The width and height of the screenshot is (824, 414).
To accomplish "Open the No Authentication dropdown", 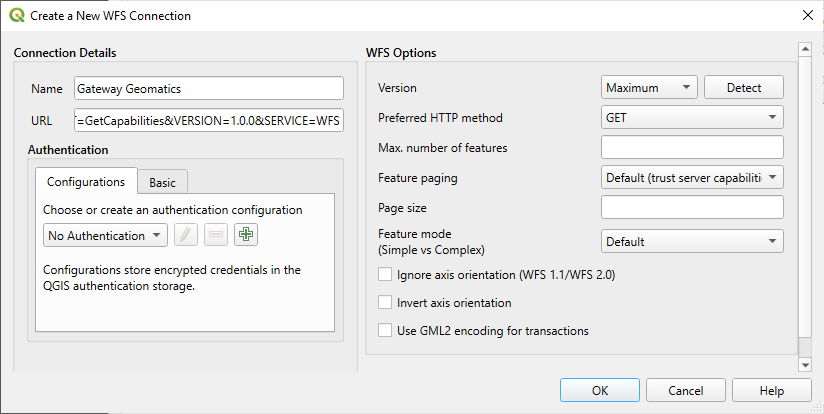I will [x=106, y=236].
